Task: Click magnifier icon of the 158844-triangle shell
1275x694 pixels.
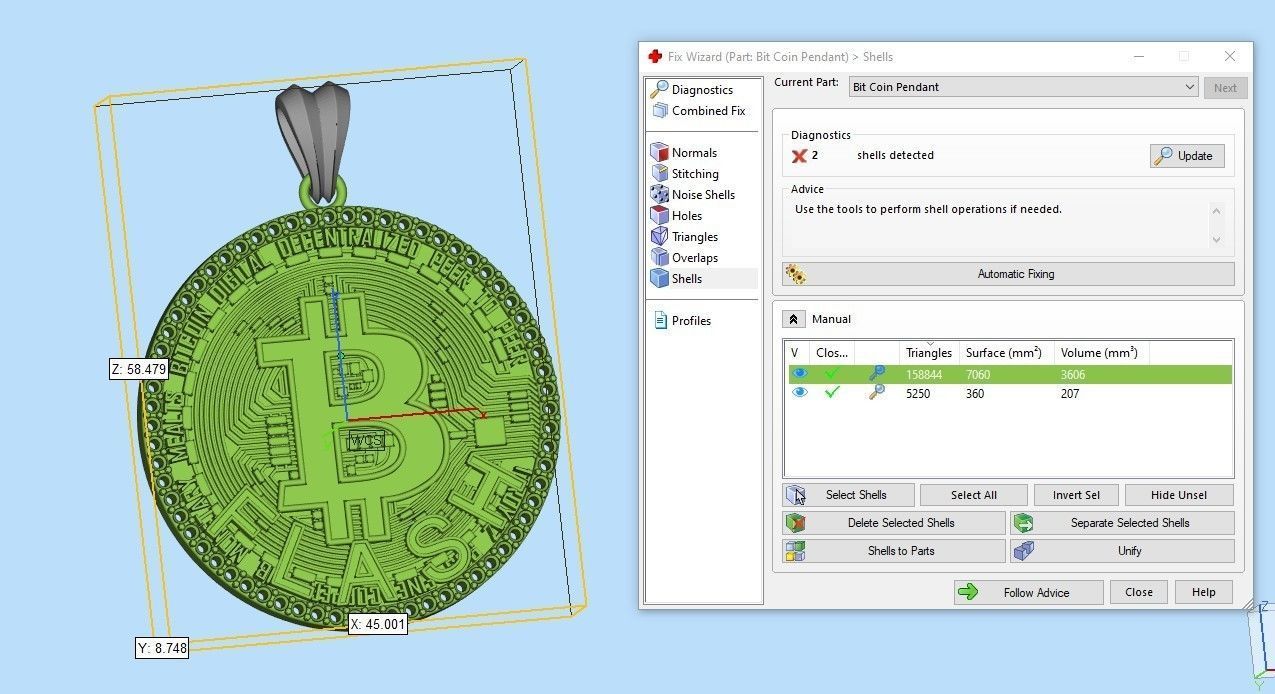Action: (x=877, y=374)
